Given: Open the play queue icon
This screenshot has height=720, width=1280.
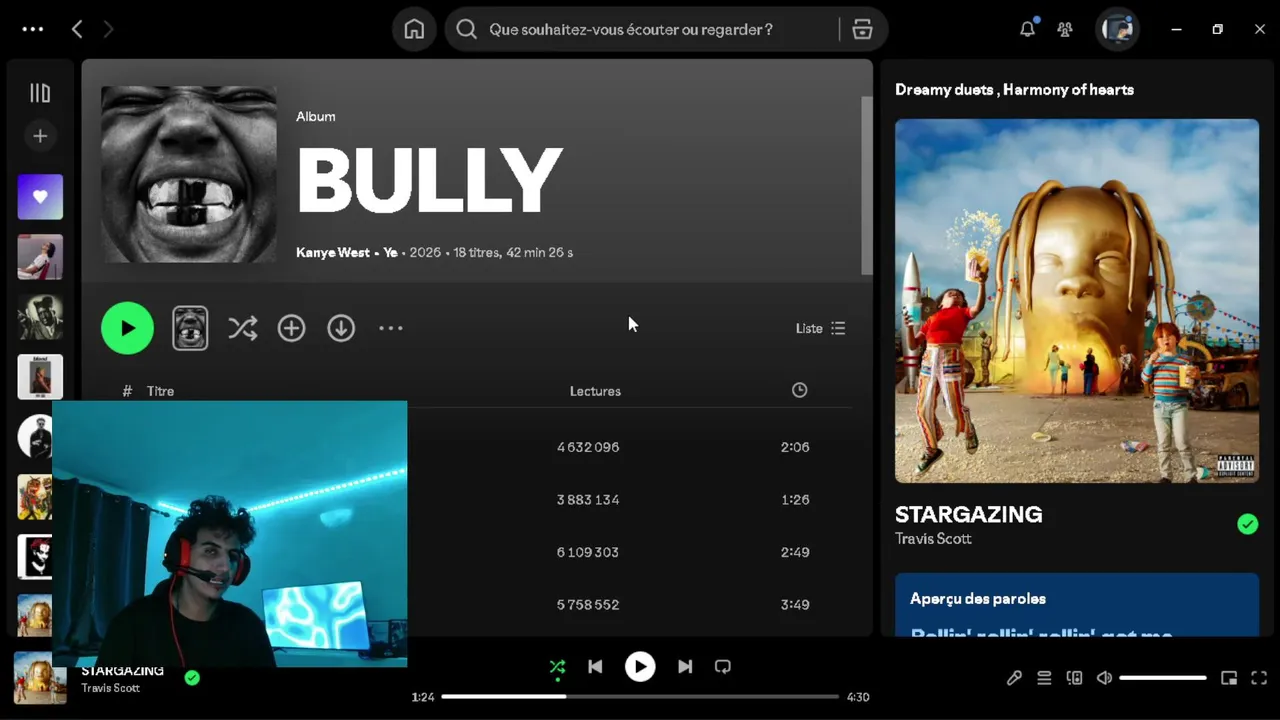Looking at the screenshot, I should coord(1044,678).
